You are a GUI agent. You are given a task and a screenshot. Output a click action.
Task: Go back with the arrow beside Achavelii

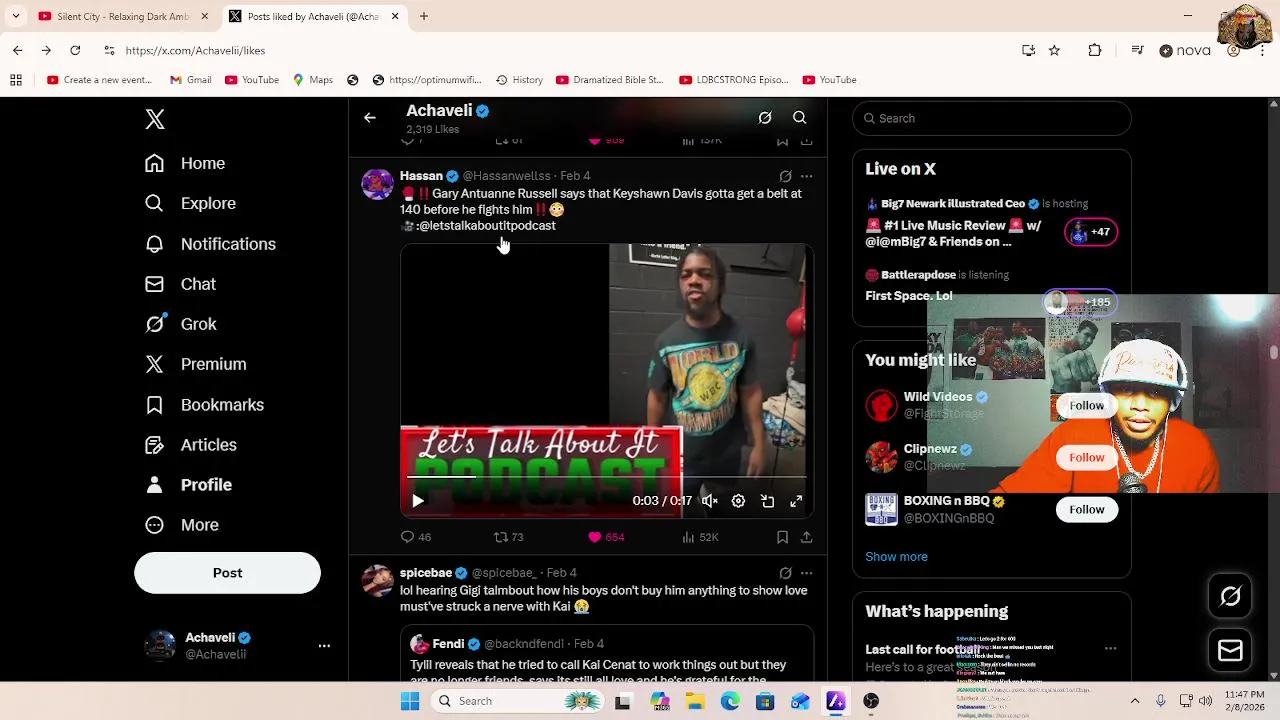[x=370, y=118]
